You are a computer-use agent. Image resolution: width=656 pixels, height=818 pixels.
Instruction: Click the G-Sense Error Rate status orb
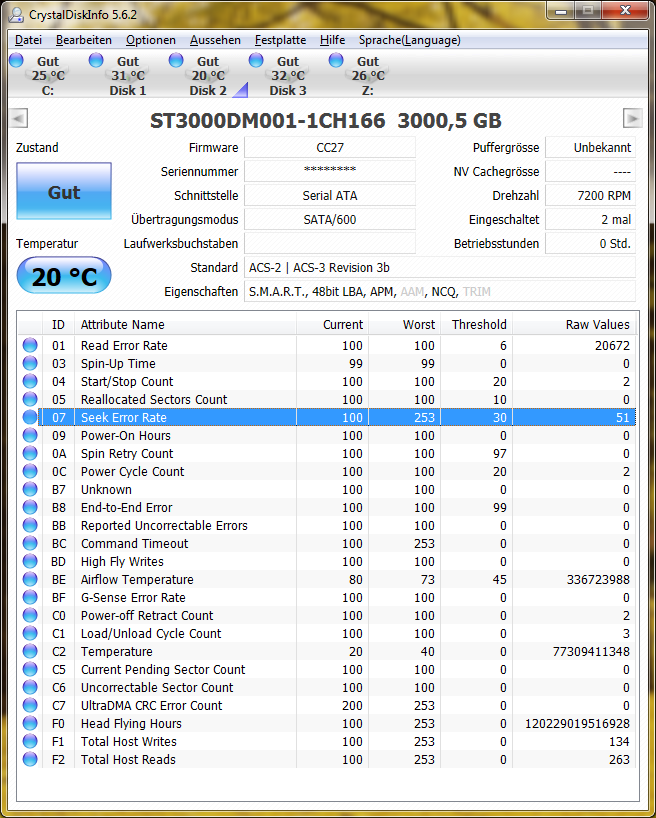(x=30, y=597)
